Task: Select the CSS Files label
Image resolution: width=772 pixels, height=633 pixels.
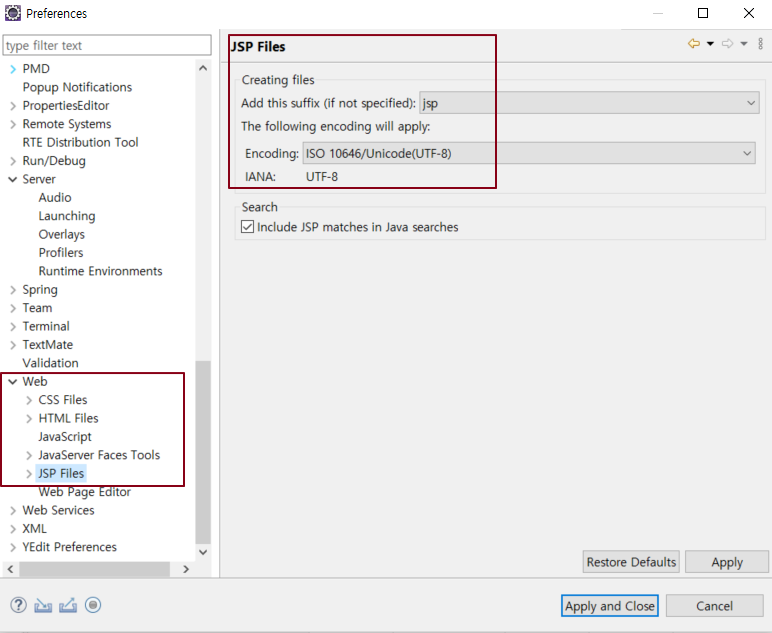Action: (x=63, y=400)
